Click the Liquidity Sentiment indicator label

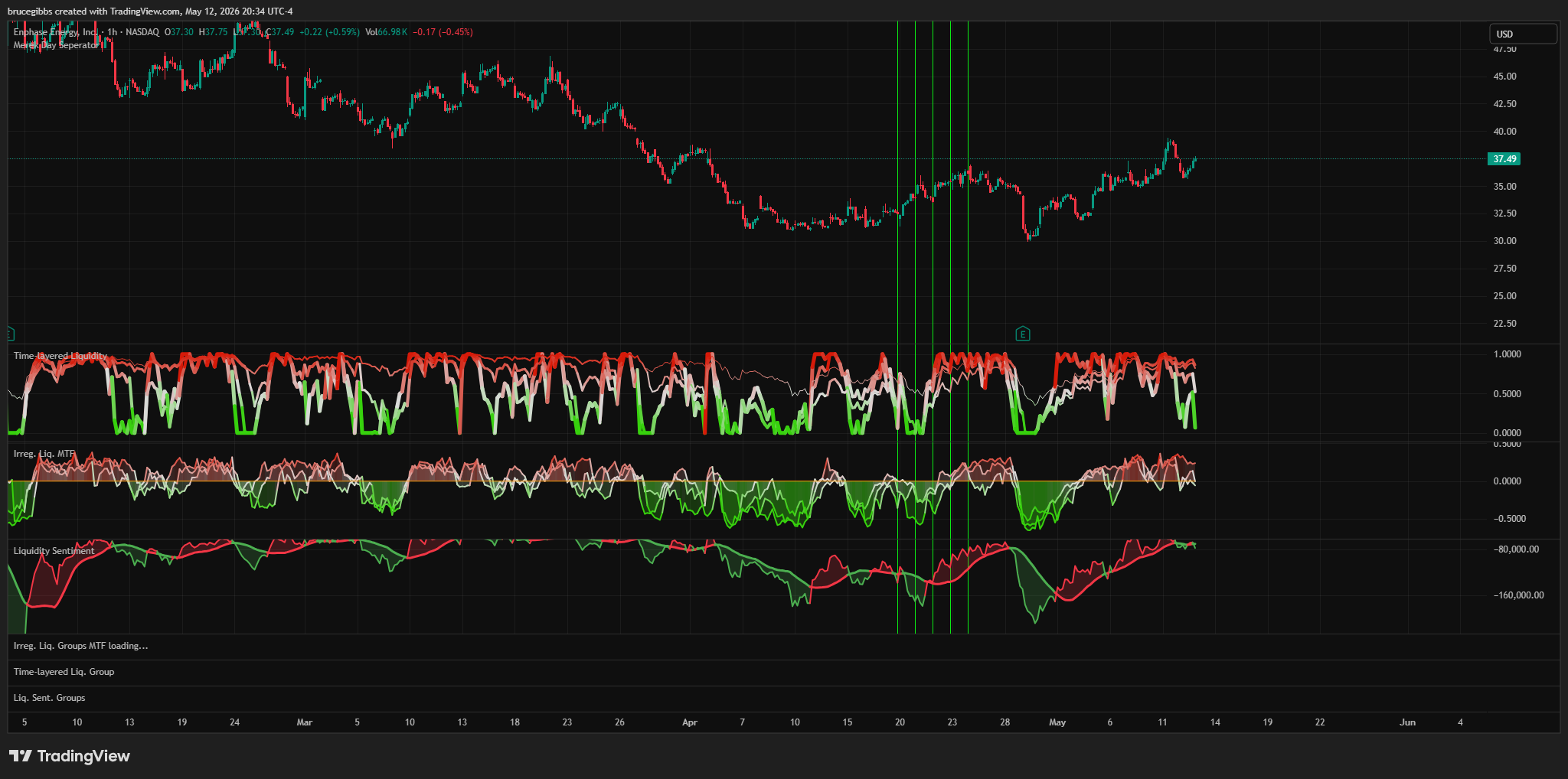click(54, 551)
